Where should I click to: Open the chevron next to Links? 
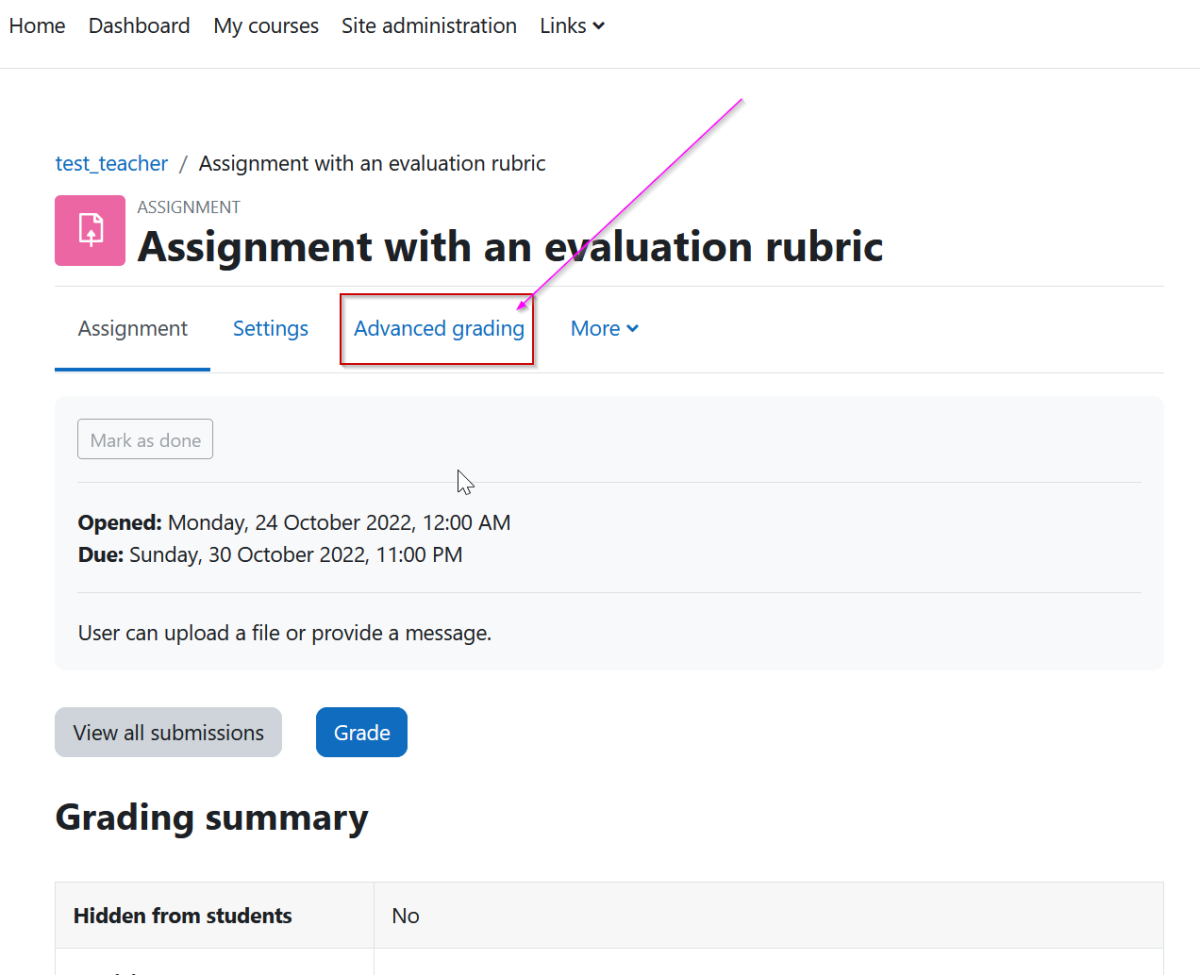coord(600,26)
